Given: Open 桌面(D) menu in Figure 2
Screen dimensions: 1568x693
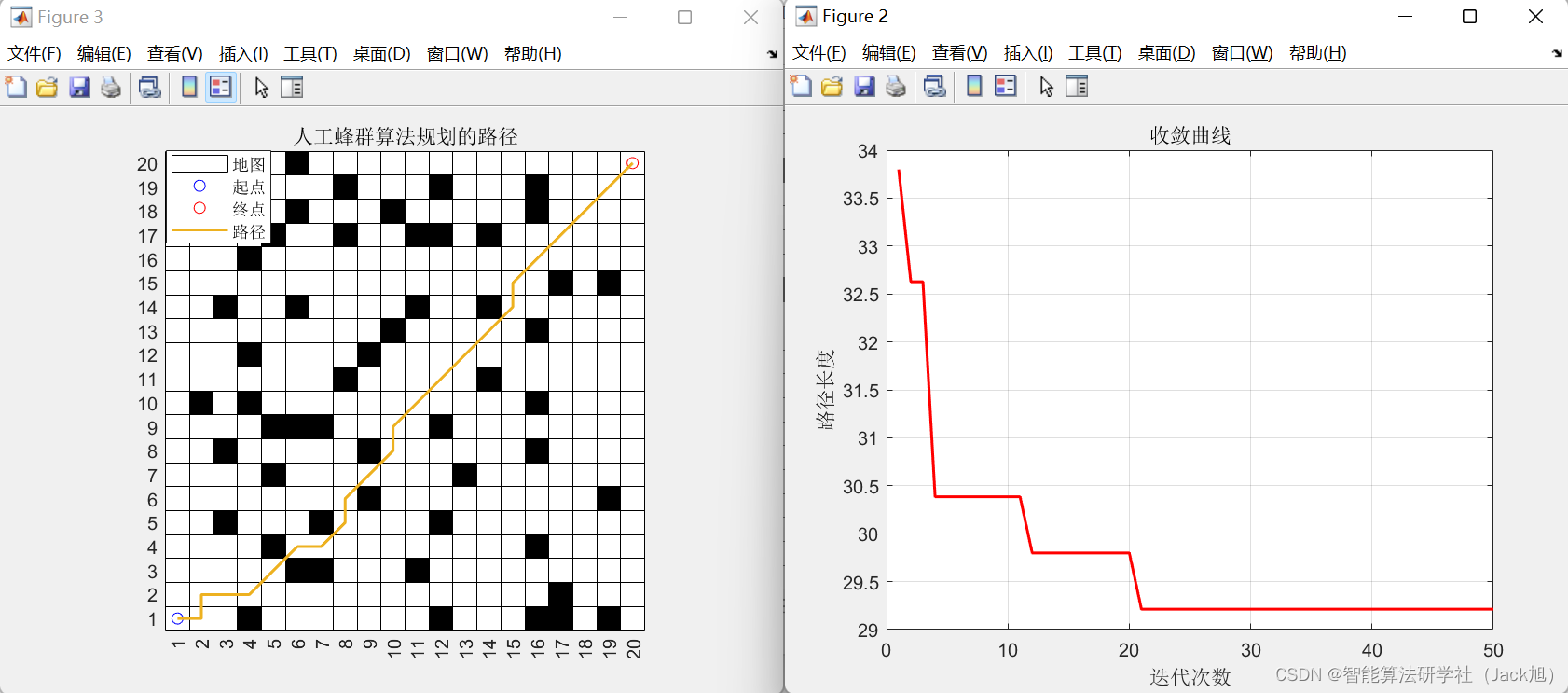Looking at the screenshot, I should [x=1166, y=52].
